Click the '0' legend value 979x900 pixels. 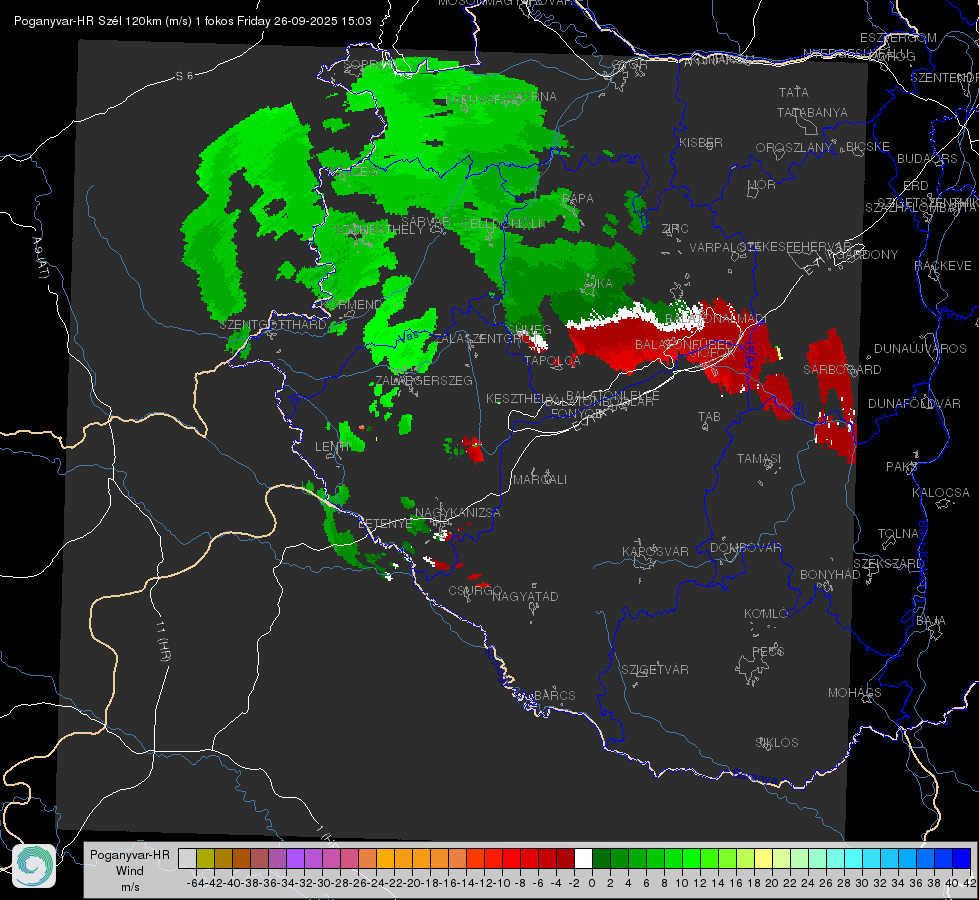pyautogui.click(x=592, y=883)
